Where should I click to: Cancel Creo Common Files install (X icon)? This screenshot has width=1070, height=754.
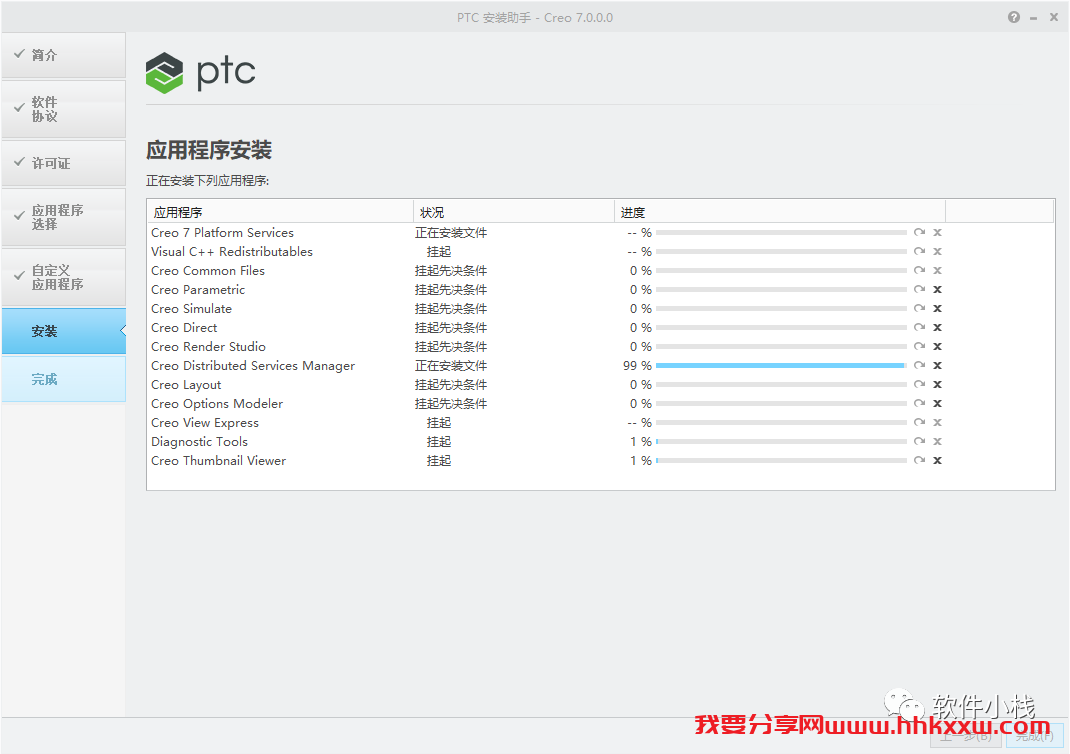pos(938,271)
